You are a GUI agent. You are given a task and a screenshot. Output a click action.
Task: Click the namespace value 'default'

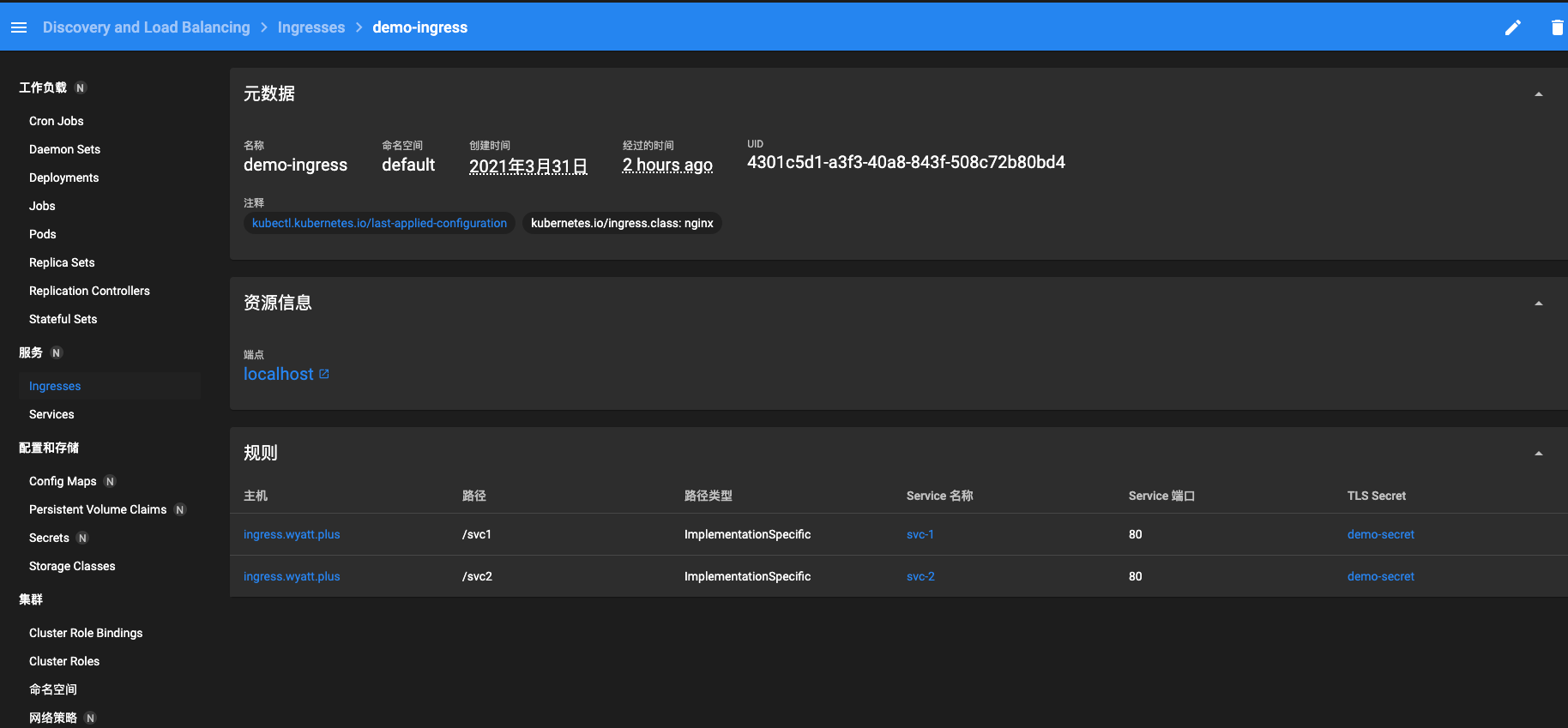click(408, 165)
